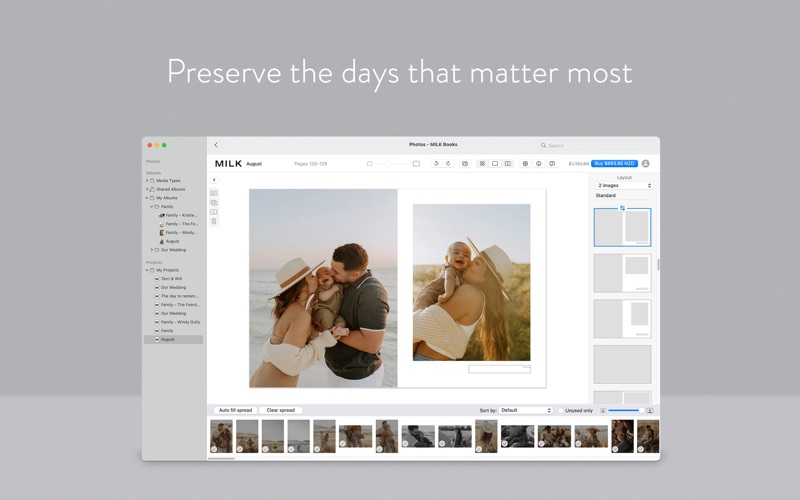The width and height of the screenshot is (800, 500).
Task: Select the Family - The Fo... album
Action: click(x=178, y=224)
